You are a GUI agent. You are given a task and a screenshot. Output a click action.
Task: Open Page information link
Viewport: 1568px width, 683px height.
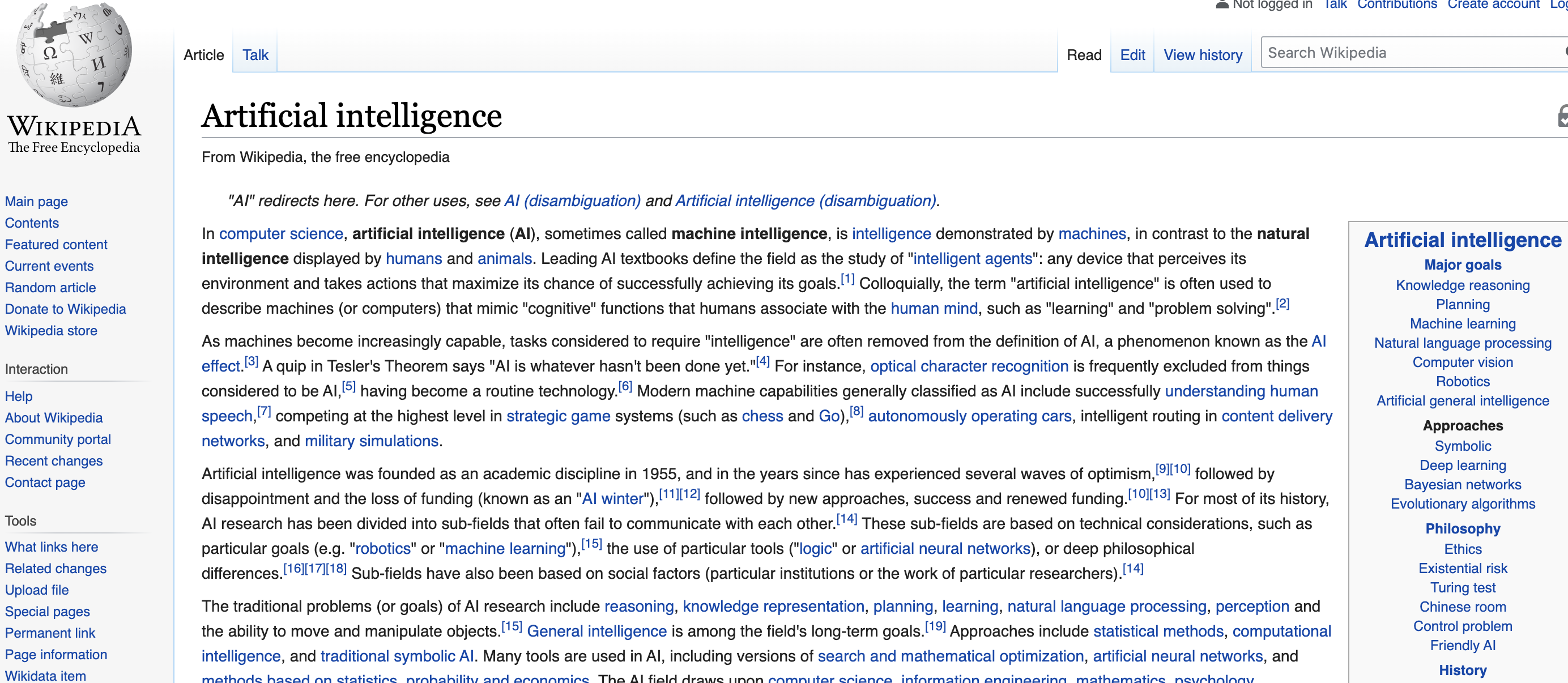pos(56,654)
